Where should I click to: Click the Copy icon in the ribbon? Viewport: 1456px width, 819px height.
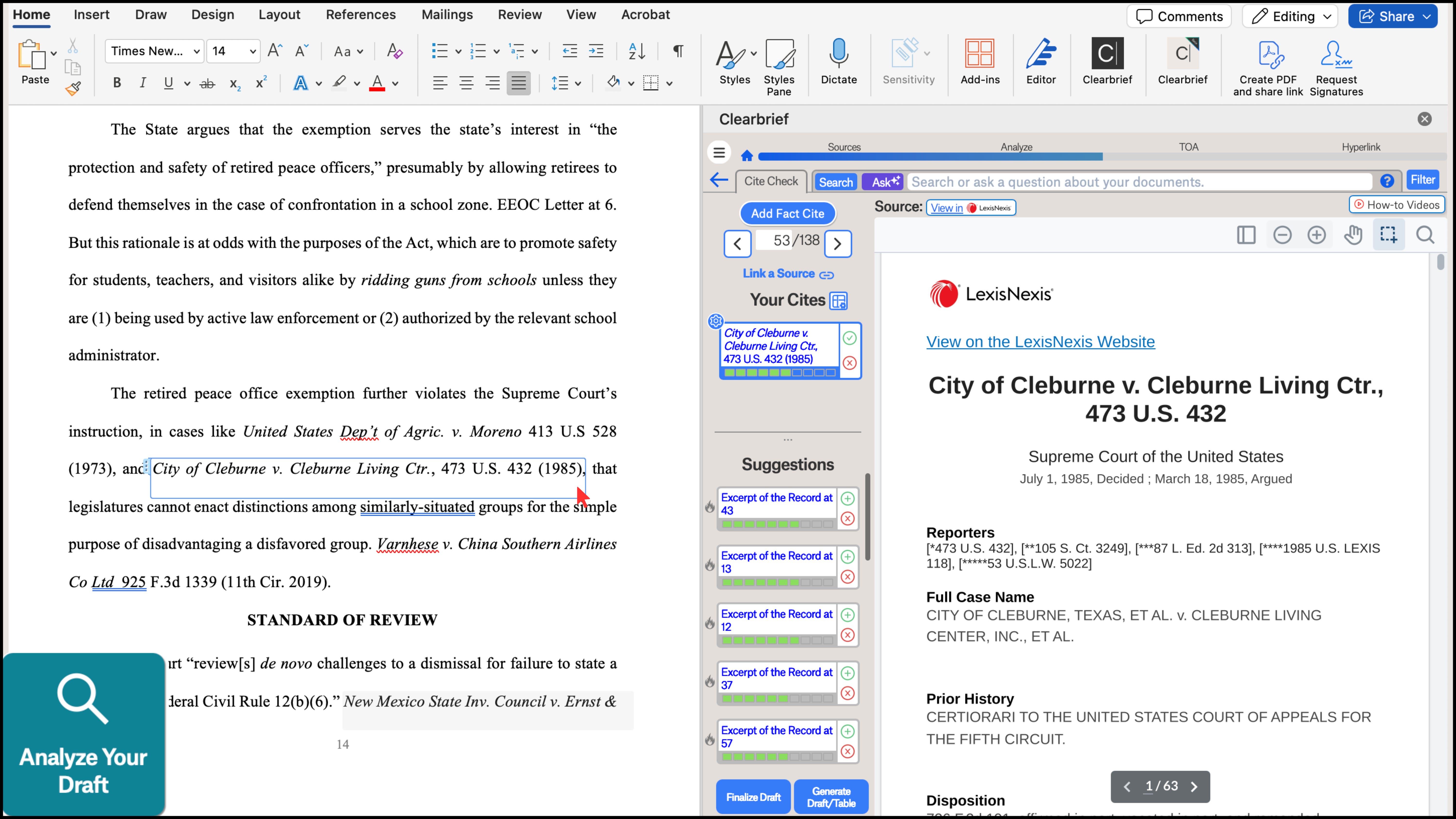click(x=73, y=67)
